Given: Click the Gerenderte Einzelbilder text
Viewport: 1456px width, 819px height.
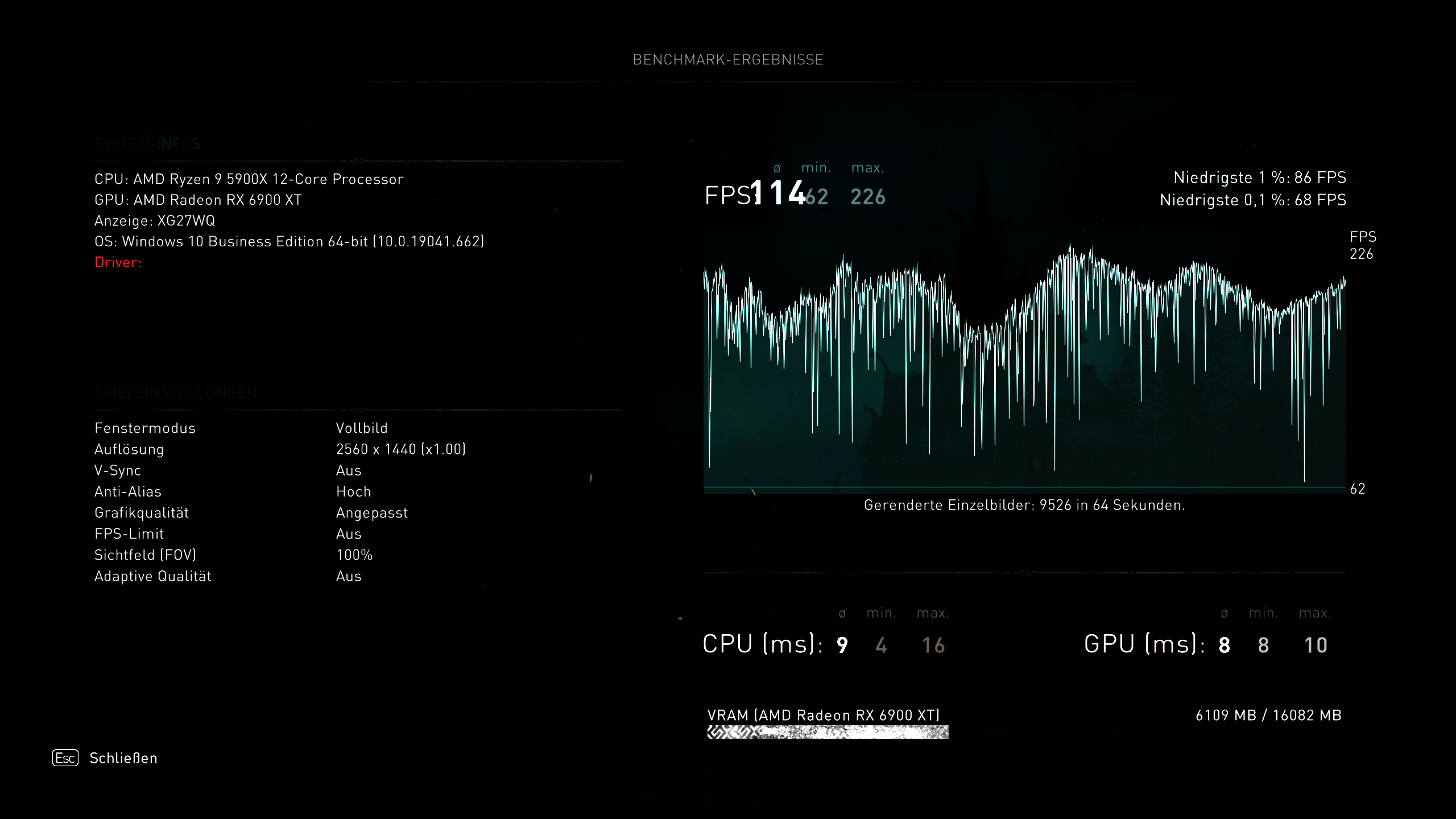Looking at the screenshot, I should (x=1024, y=505).
